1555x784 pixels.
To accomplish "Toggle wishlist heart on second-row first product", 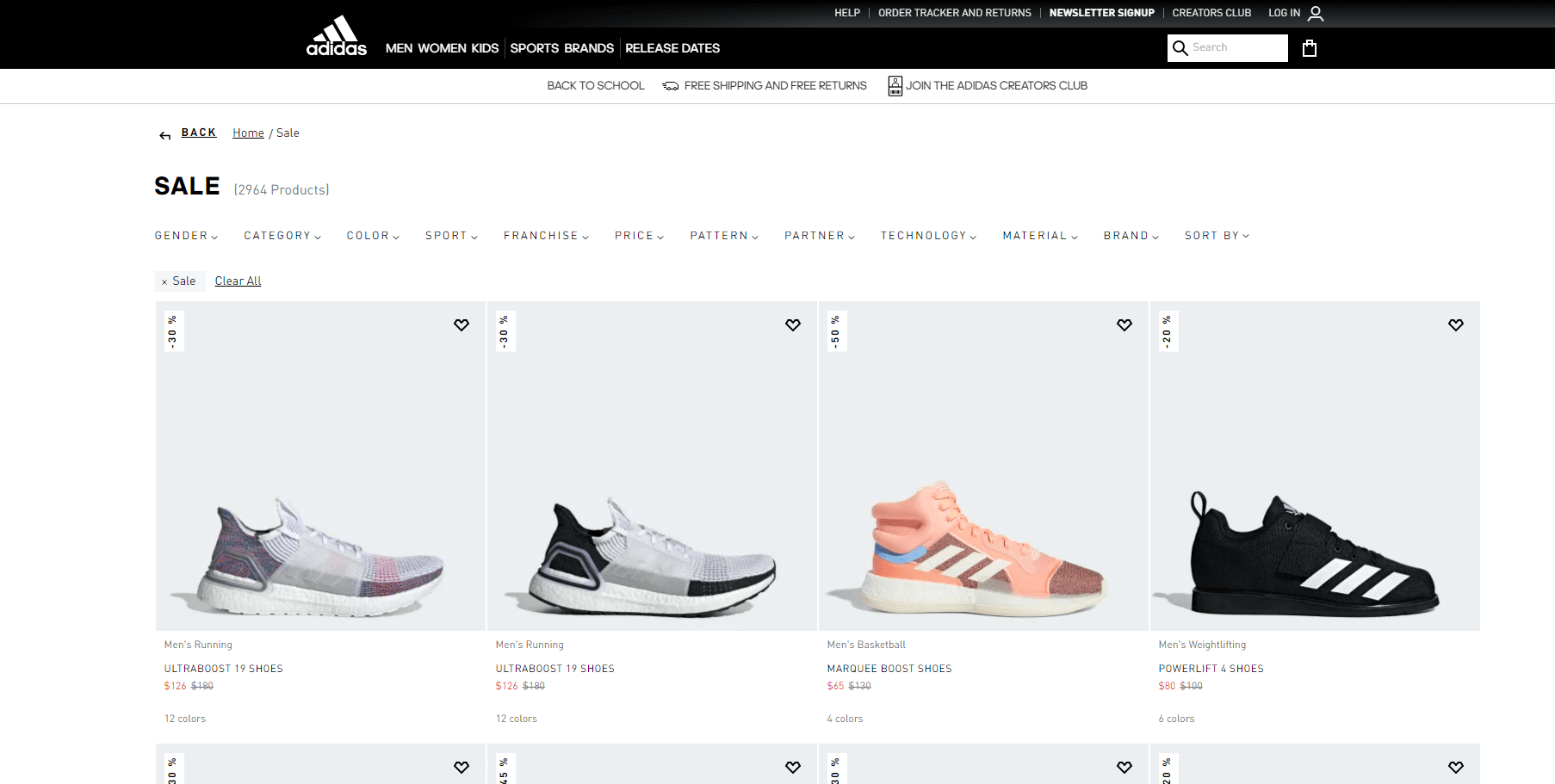I will point(462,768).
